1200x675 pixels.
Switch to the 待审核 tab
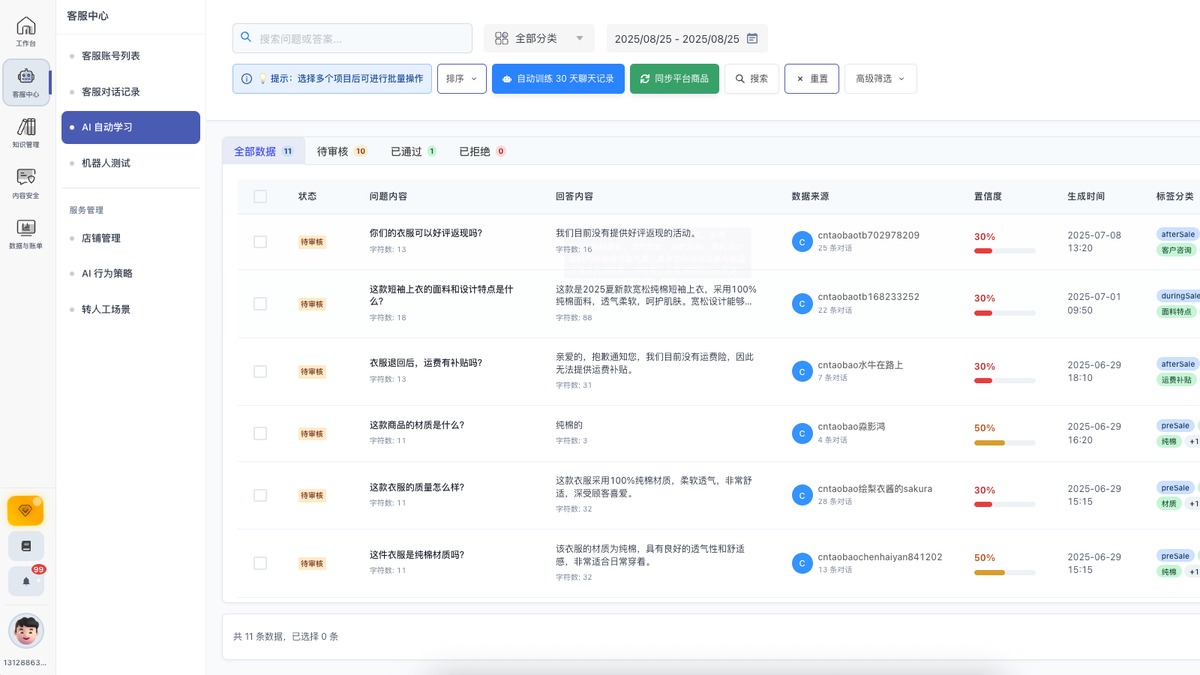pos(342,151)
